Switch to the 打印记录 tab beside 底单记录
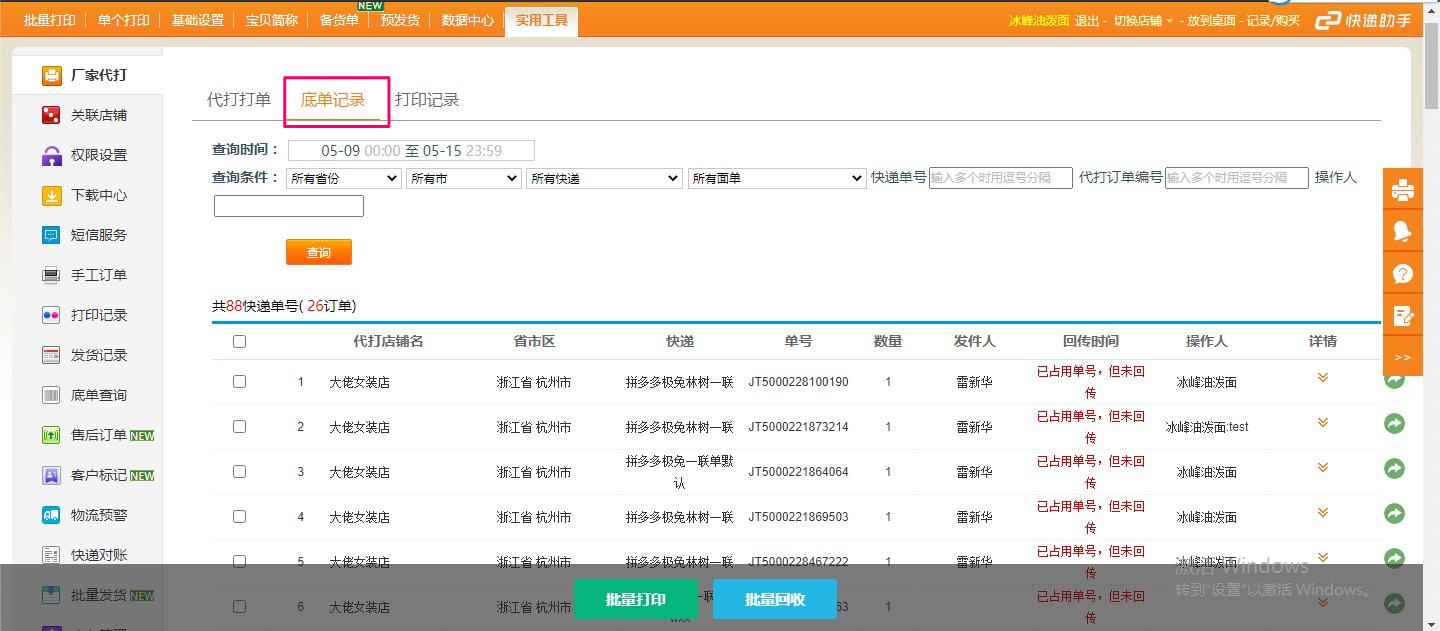1440x631 pixels. point(427,99)
